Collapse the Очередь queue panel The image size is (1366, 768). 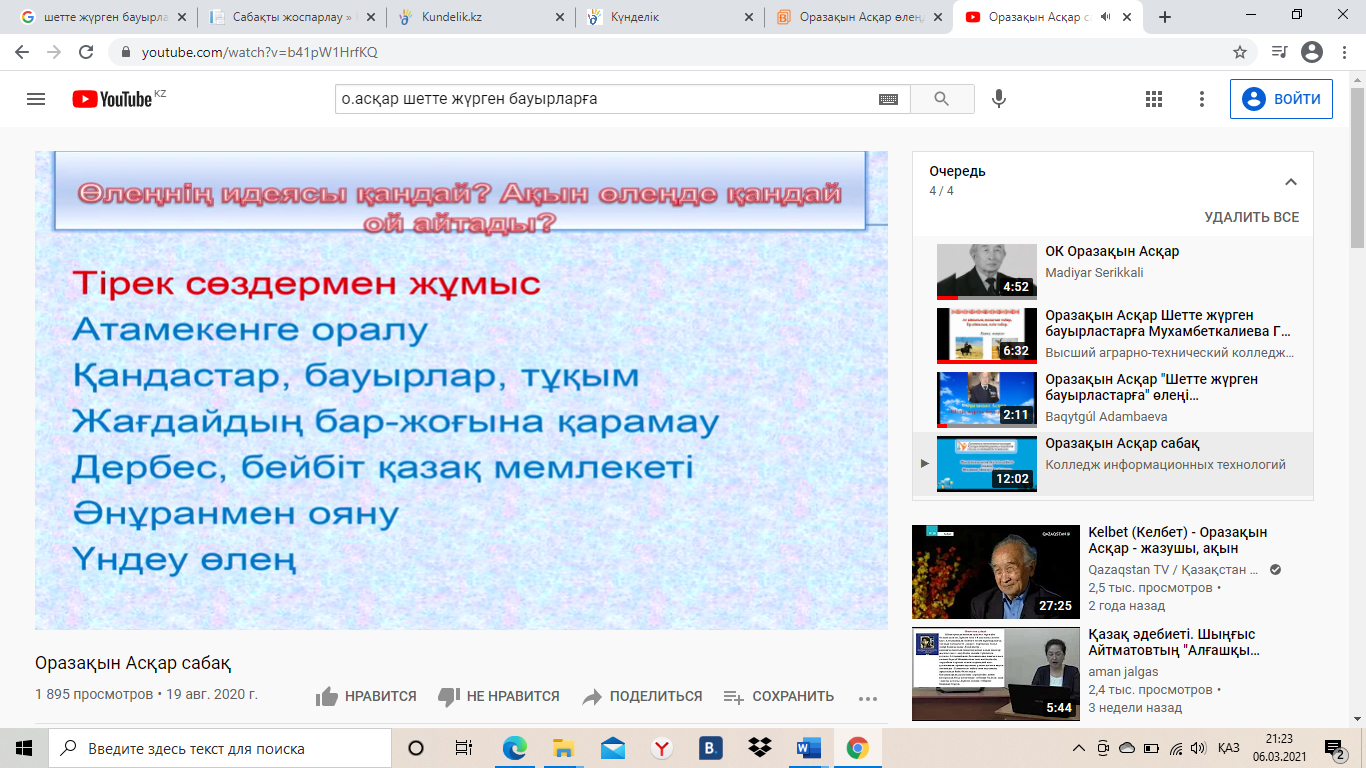click(1290, 182)
